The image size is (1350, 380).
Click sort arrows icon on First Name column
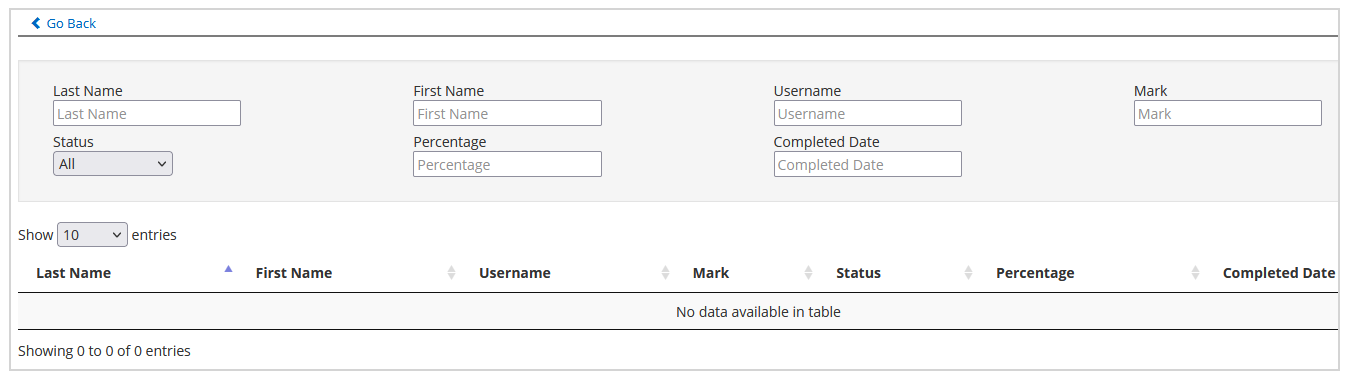tap(452, 273)
